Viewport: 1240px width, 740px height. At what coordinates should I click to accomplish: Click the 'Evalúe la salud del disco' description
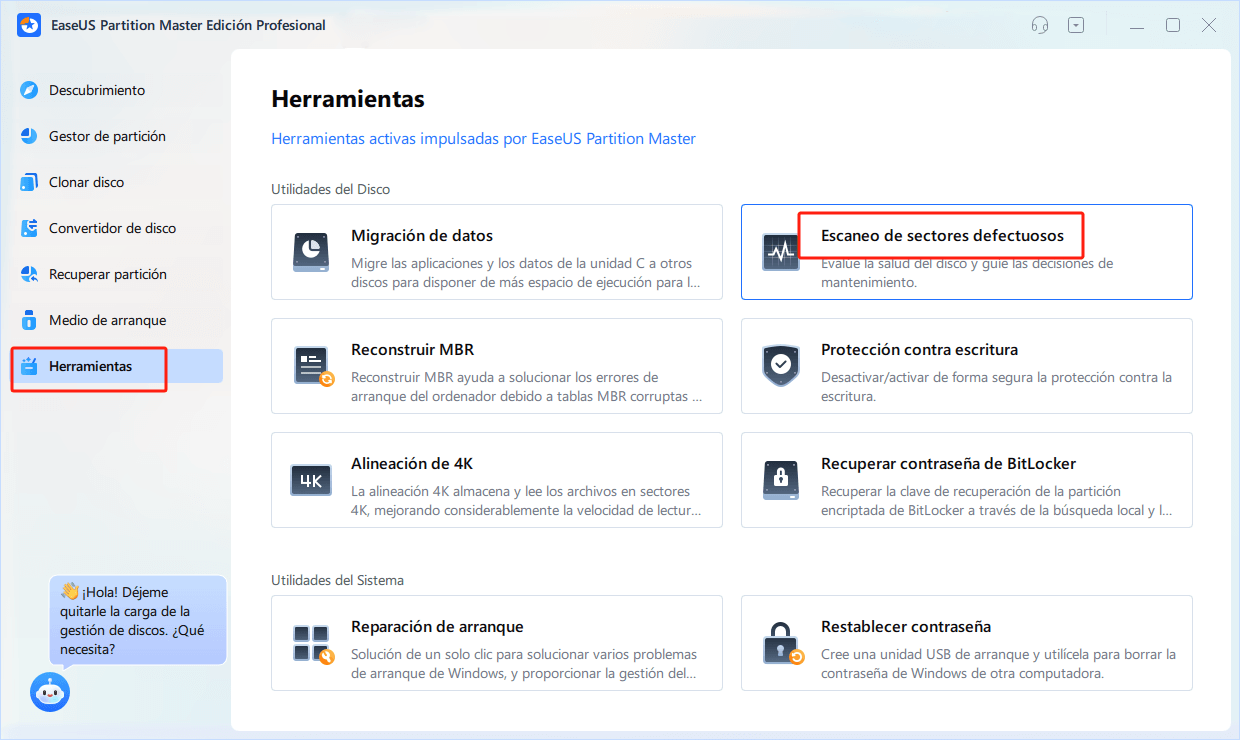[967, 273]
